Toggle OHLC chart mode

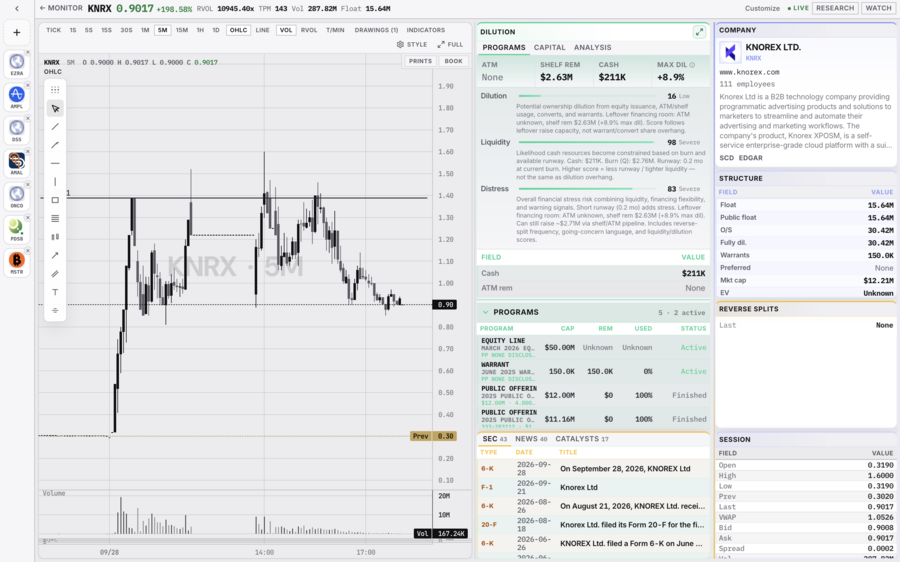238,30
